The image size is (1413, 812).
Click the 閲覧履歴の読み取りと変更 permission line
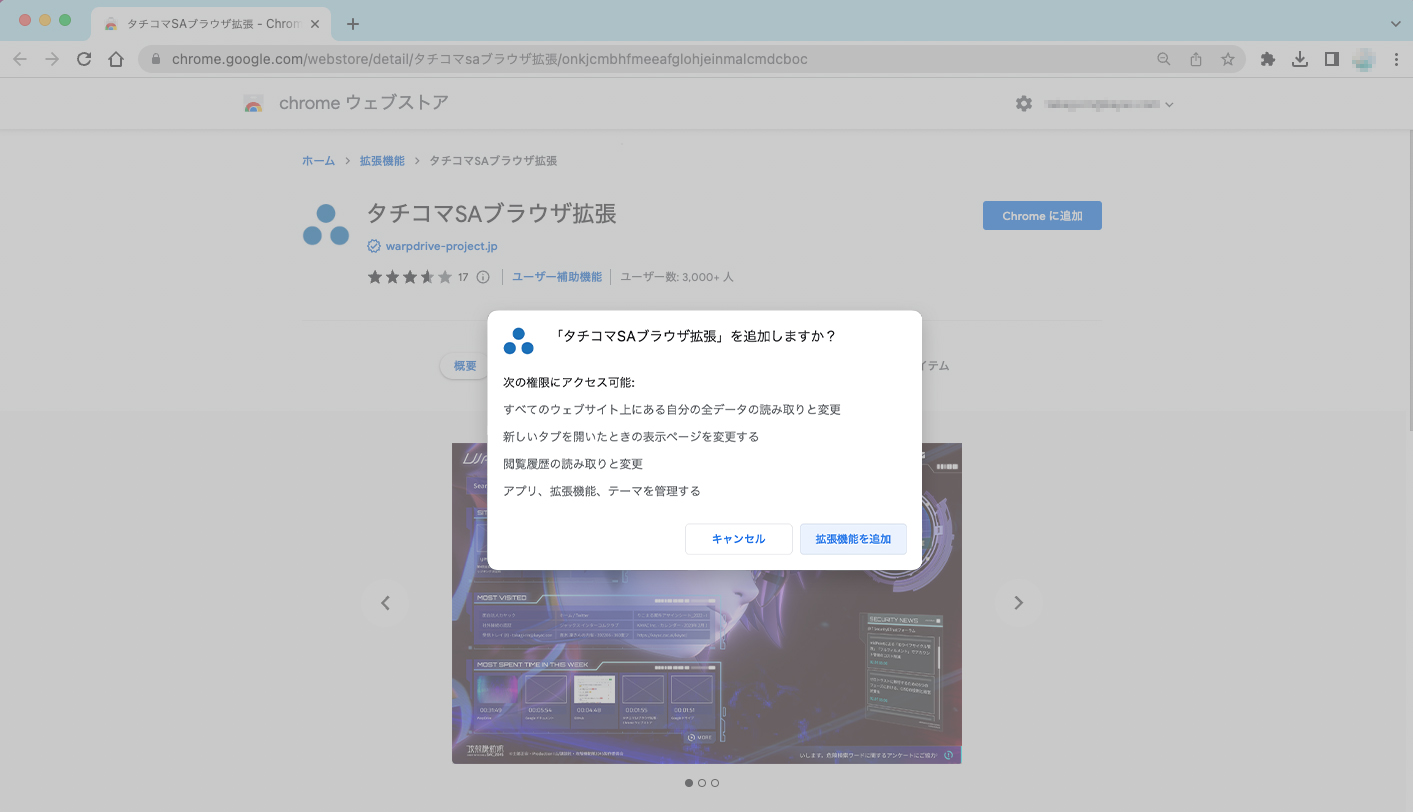tap(573, 464)
